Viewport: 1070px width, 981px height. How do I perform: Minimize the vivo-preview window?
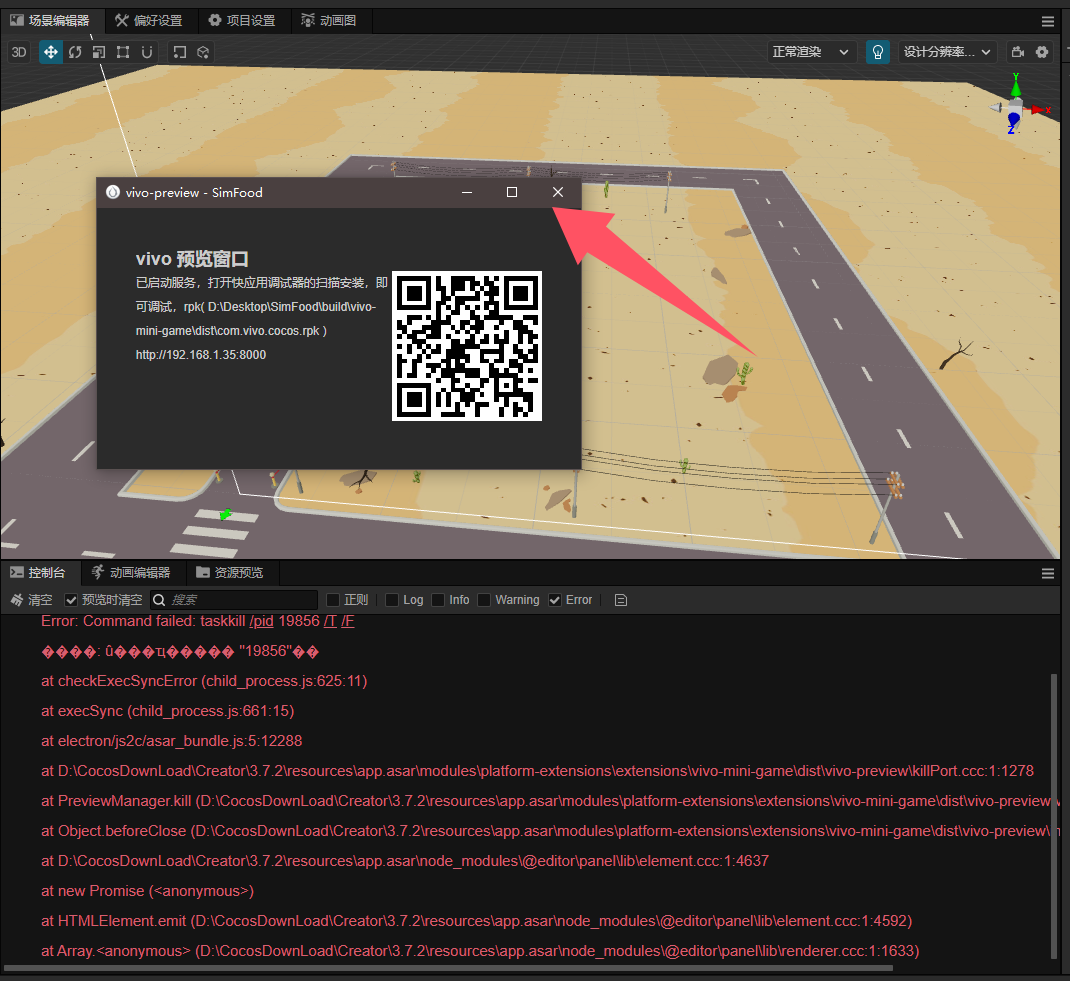[x=467, y=192]
